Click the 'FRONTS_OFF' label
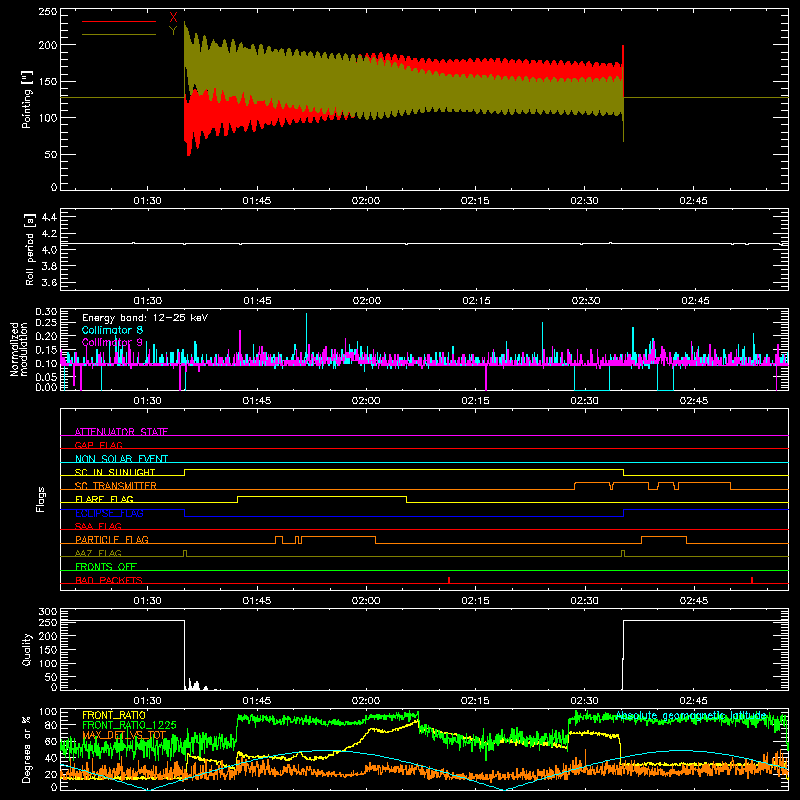 point(106,566)
